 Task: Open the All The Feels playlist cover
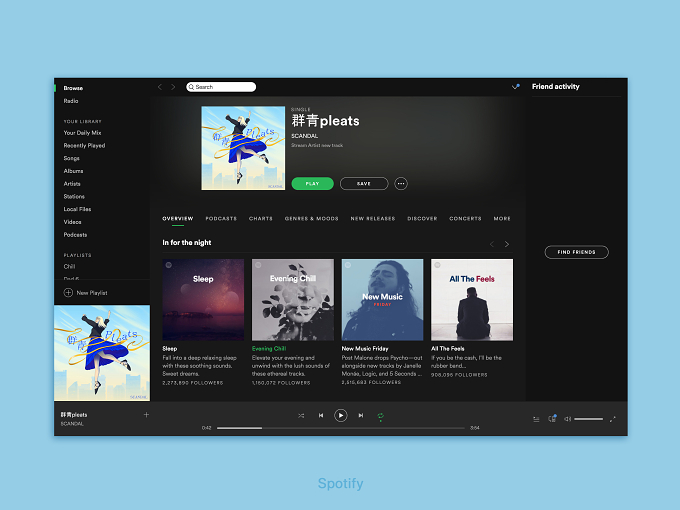pos(472,300)
